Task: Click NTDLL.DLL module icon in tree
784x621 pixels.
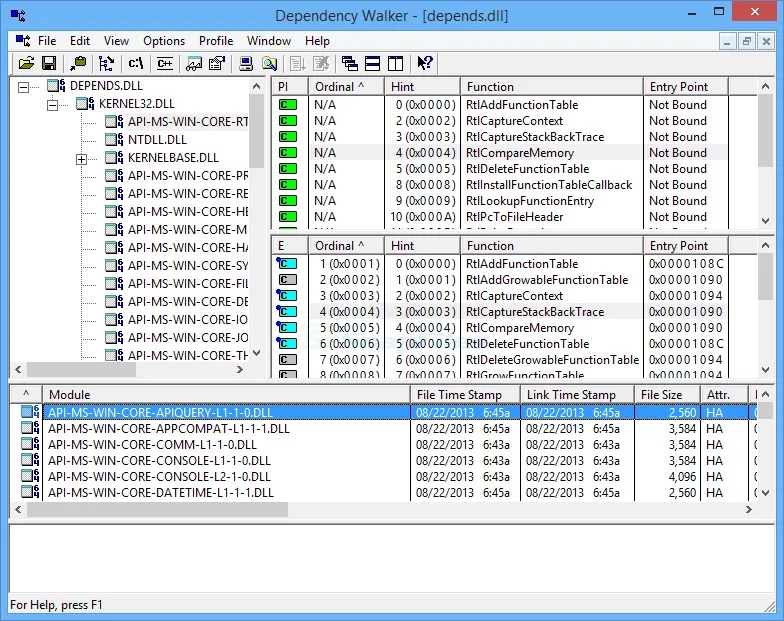Action: click(x=114, y=140)
